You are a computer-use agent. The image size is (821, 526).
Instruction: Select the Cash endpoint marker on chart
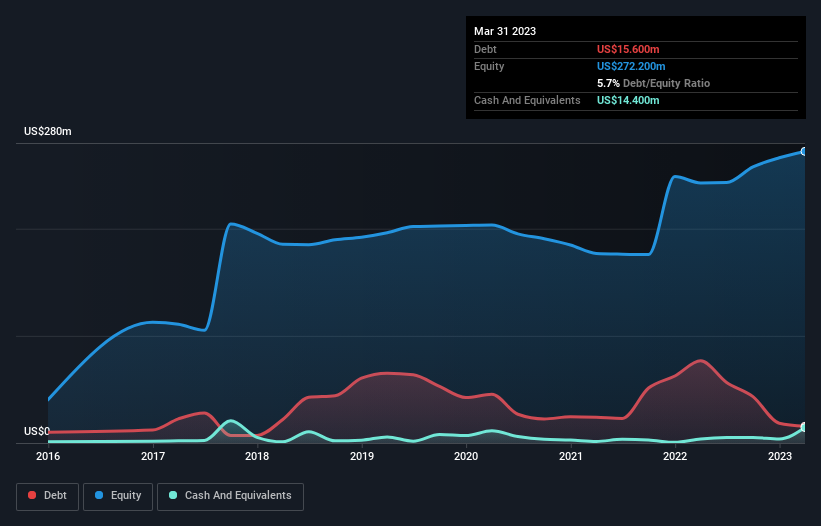(x=804, y=428)
